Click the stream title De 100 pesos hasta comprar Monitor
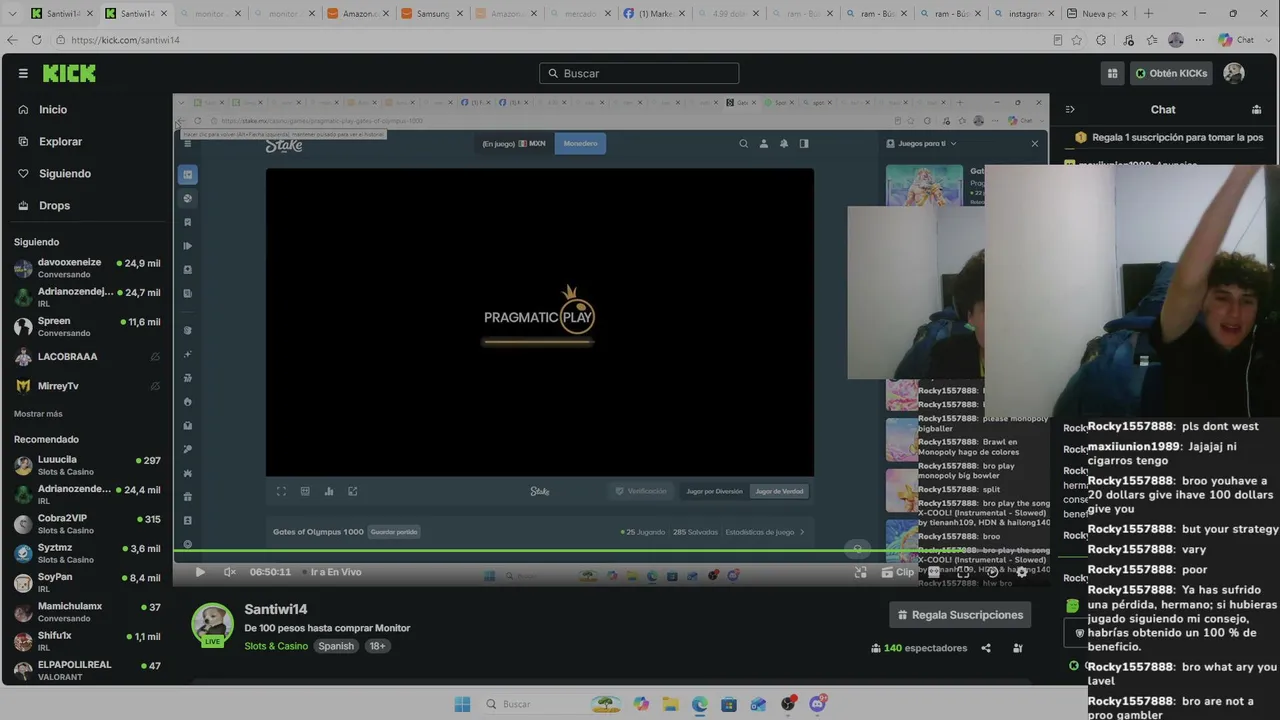Image resolution: width=1280 pixels, height=720 pixels. (x=328, y=628)
